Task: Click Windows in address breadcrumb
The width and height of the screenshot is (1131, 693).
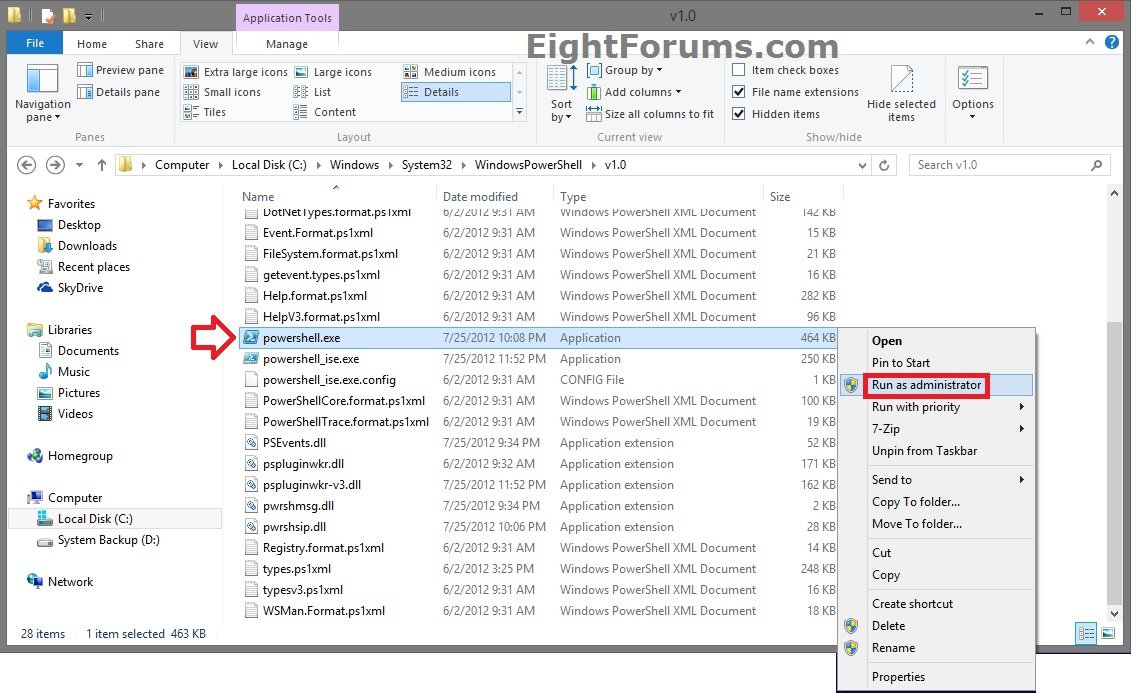Action: pos(354,165)
